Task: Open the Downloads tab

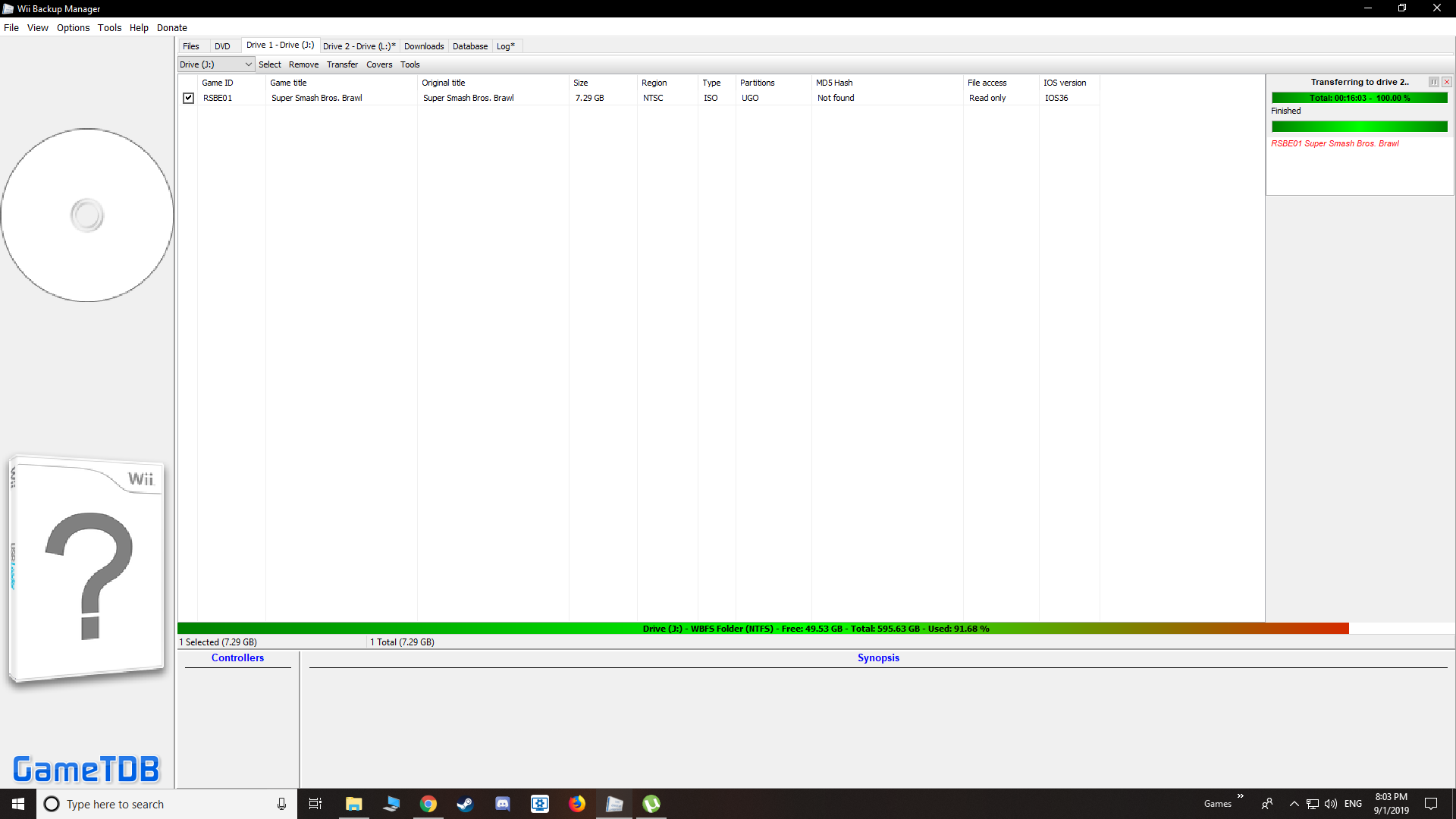Action: pyautogui.click(x=424, y=46)
